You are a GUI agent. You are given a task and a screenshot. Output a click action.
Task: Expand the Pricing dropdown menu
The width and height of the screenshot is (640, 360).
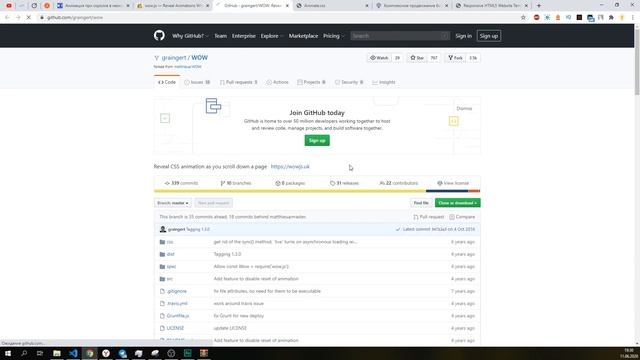point(333,36)
